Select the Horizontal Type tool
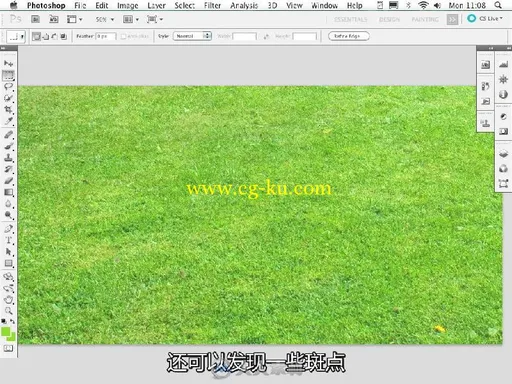Viewport: 512px width, 384px height. click(8, 240)
